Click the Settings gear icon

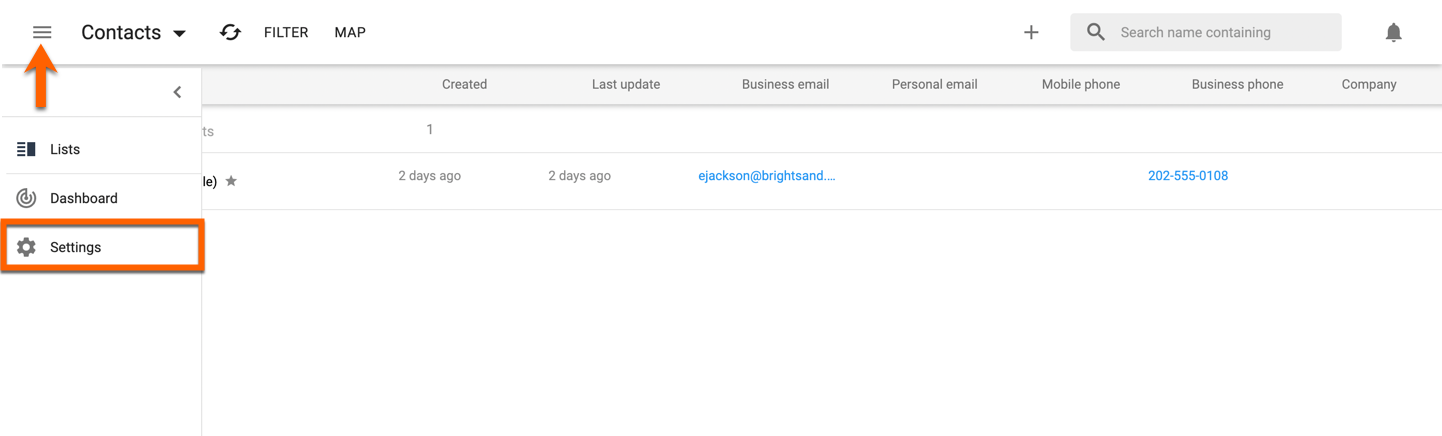[x=27, y=247]
